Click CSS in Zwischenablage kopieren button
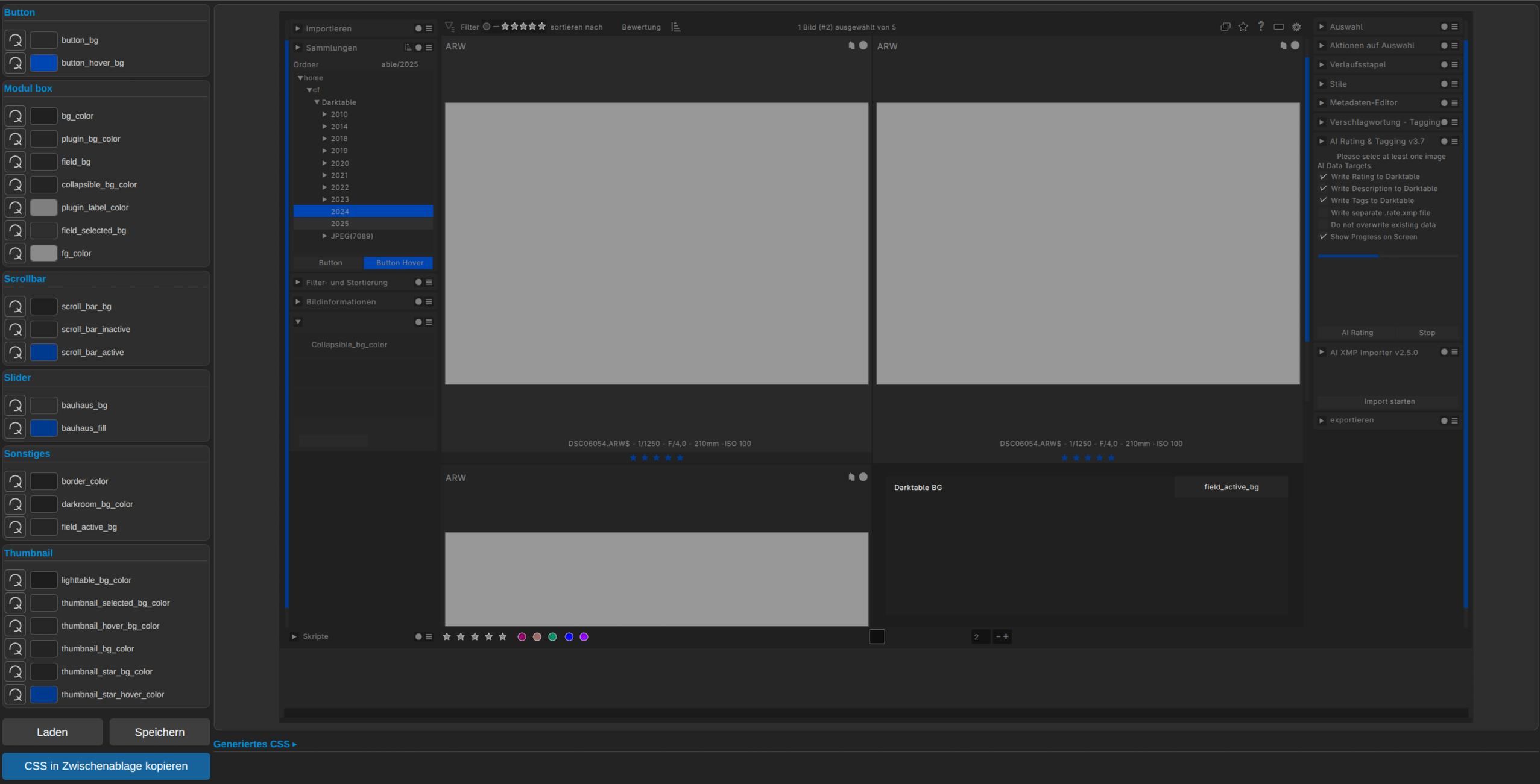This screenshot has height=784, width=1540. click(106, 766)
